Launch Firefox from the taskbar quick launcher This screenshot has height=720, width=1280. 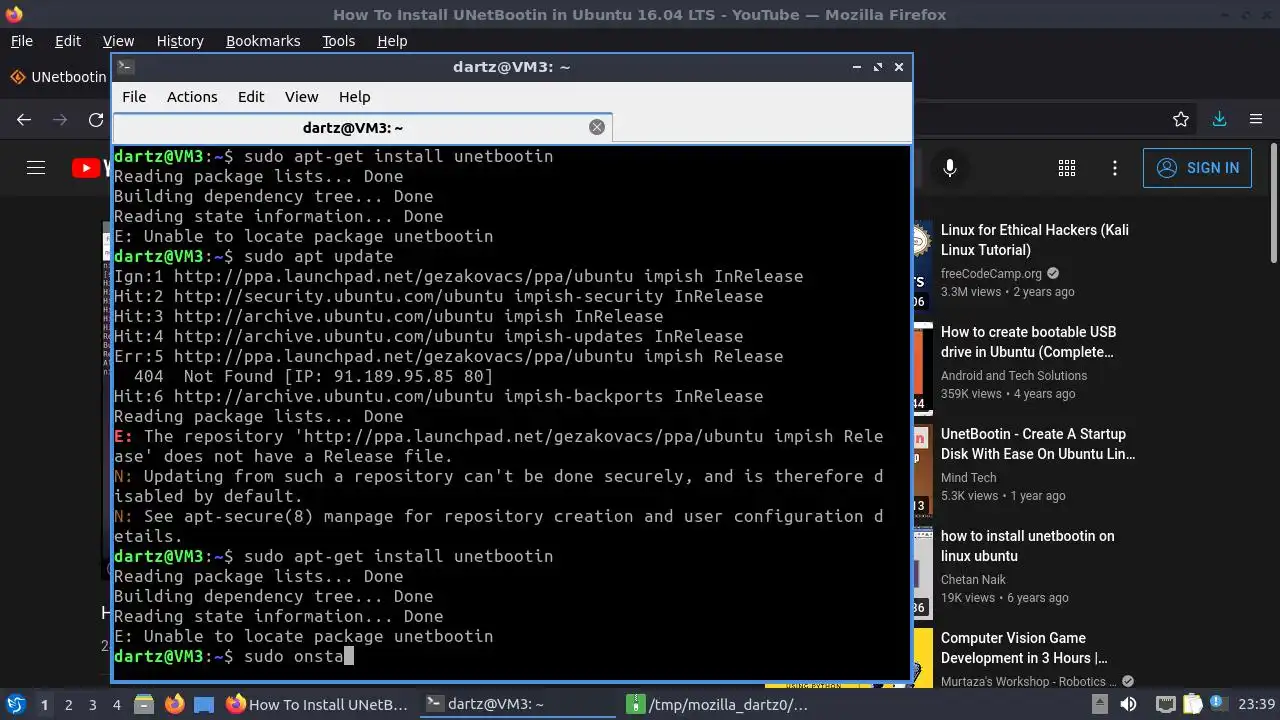pos(174,705)
